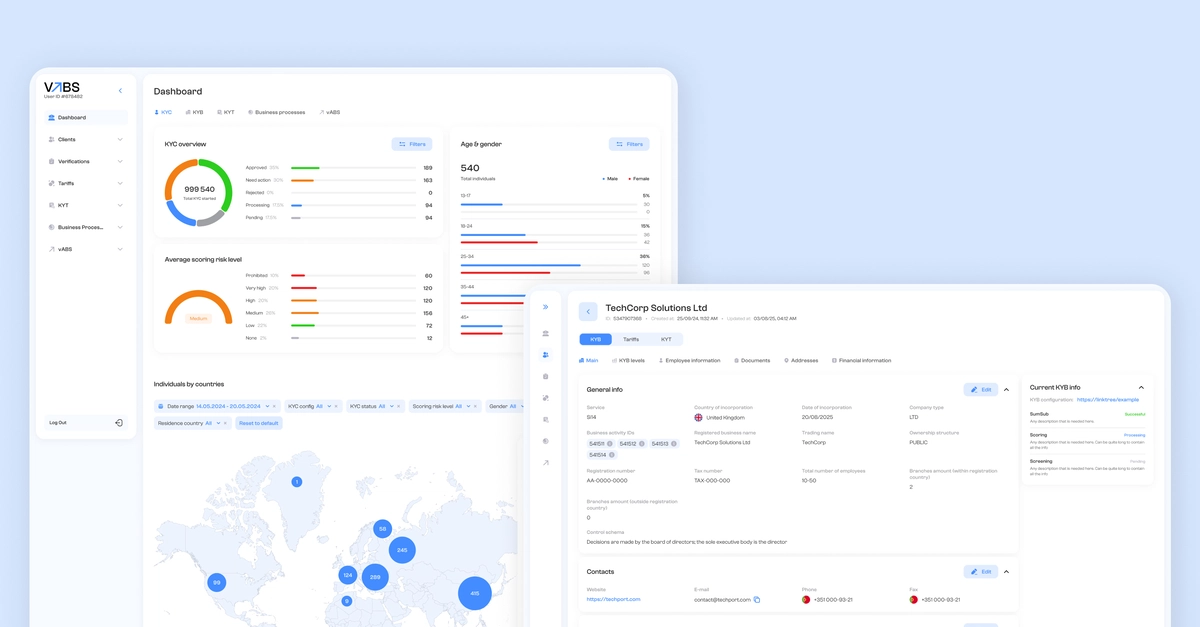Viewport: 1200px width, 627px height.
Task: Open the Employee information sub-tab
Action: pos(690,360)
